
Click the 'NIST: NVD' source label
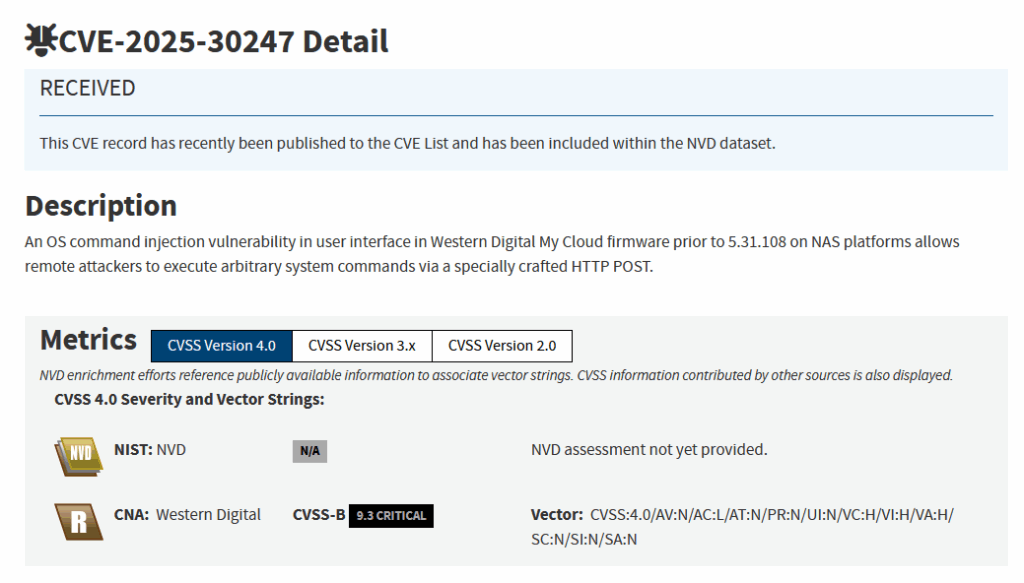coord(150,450)
